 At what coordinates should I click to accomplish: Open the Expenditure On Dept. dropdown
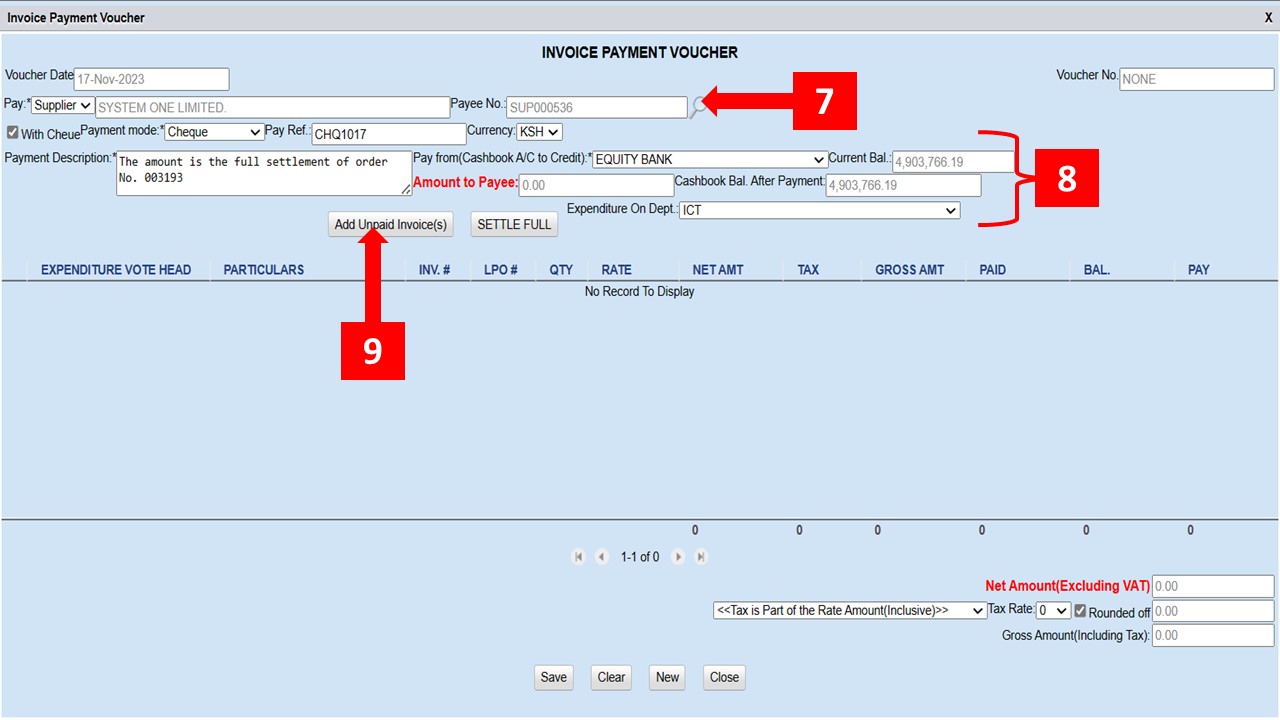click(819, 211)
